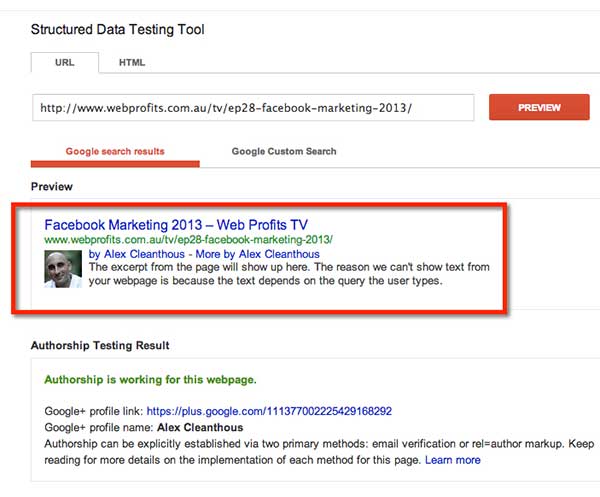Viewport: 600px width, 497px height.
Task: Select the Google Custom Search tab
Action: coord(284,152)
